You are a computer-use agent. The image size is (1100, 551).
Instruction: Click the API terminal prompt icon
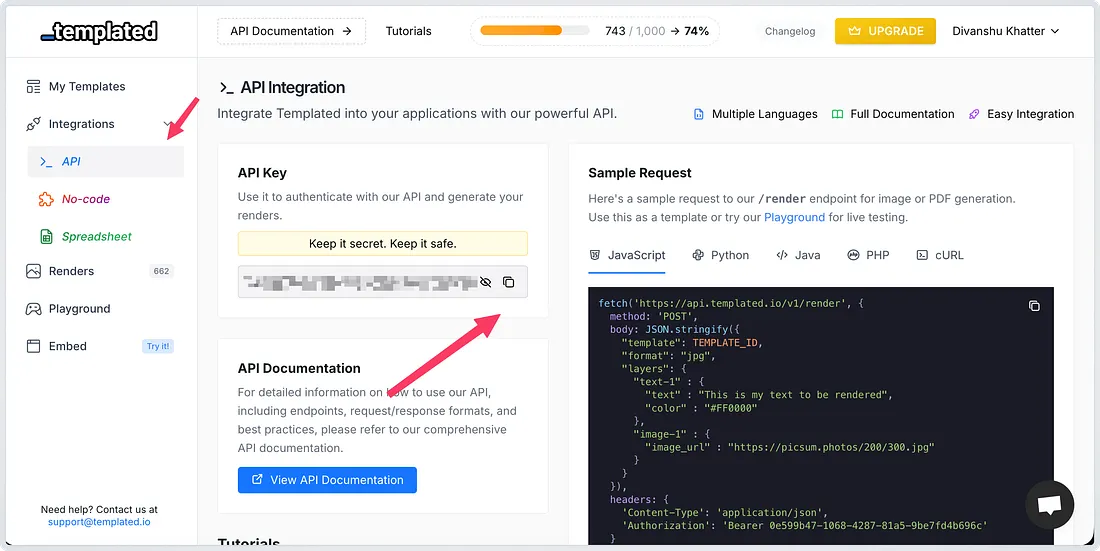pyautogui.click(x=46, y=162)
